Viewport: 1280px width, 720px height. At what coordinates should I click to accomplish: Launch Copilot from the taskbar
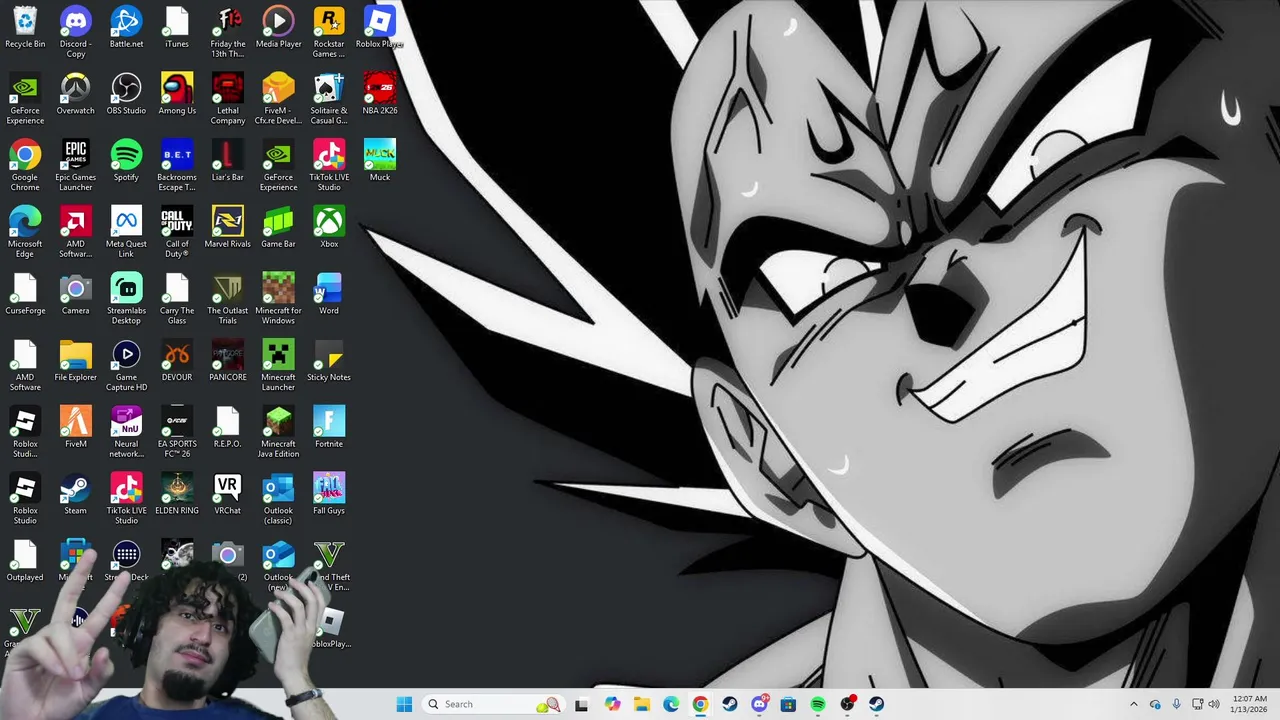point(612,704)
